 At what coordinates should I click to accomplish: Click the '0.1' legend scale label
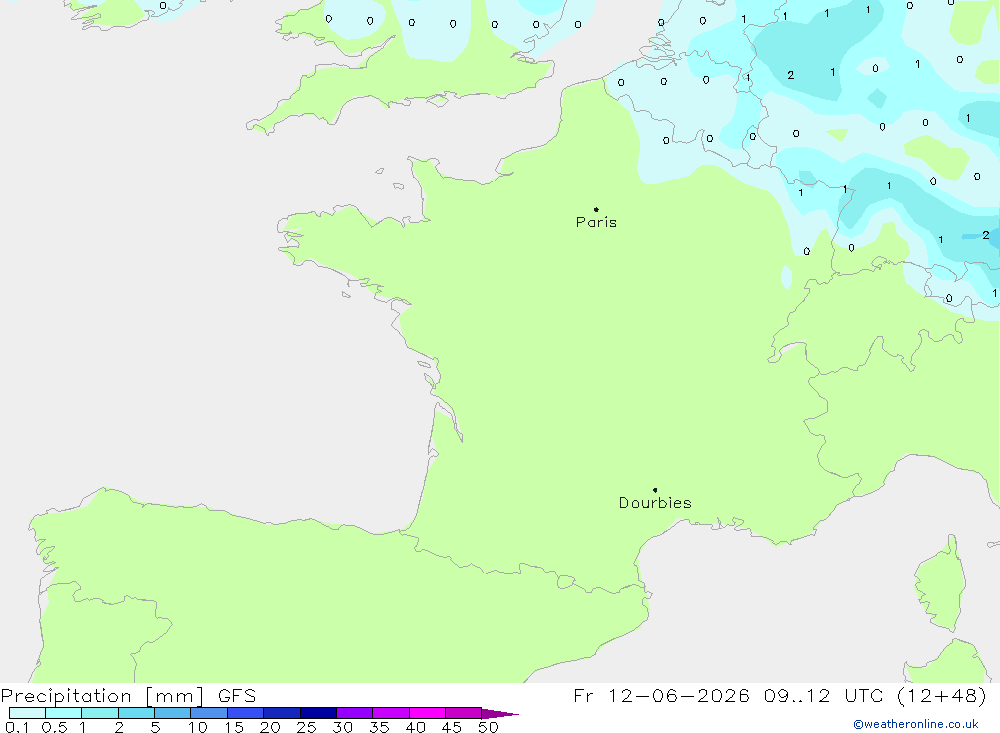[17, 727]
